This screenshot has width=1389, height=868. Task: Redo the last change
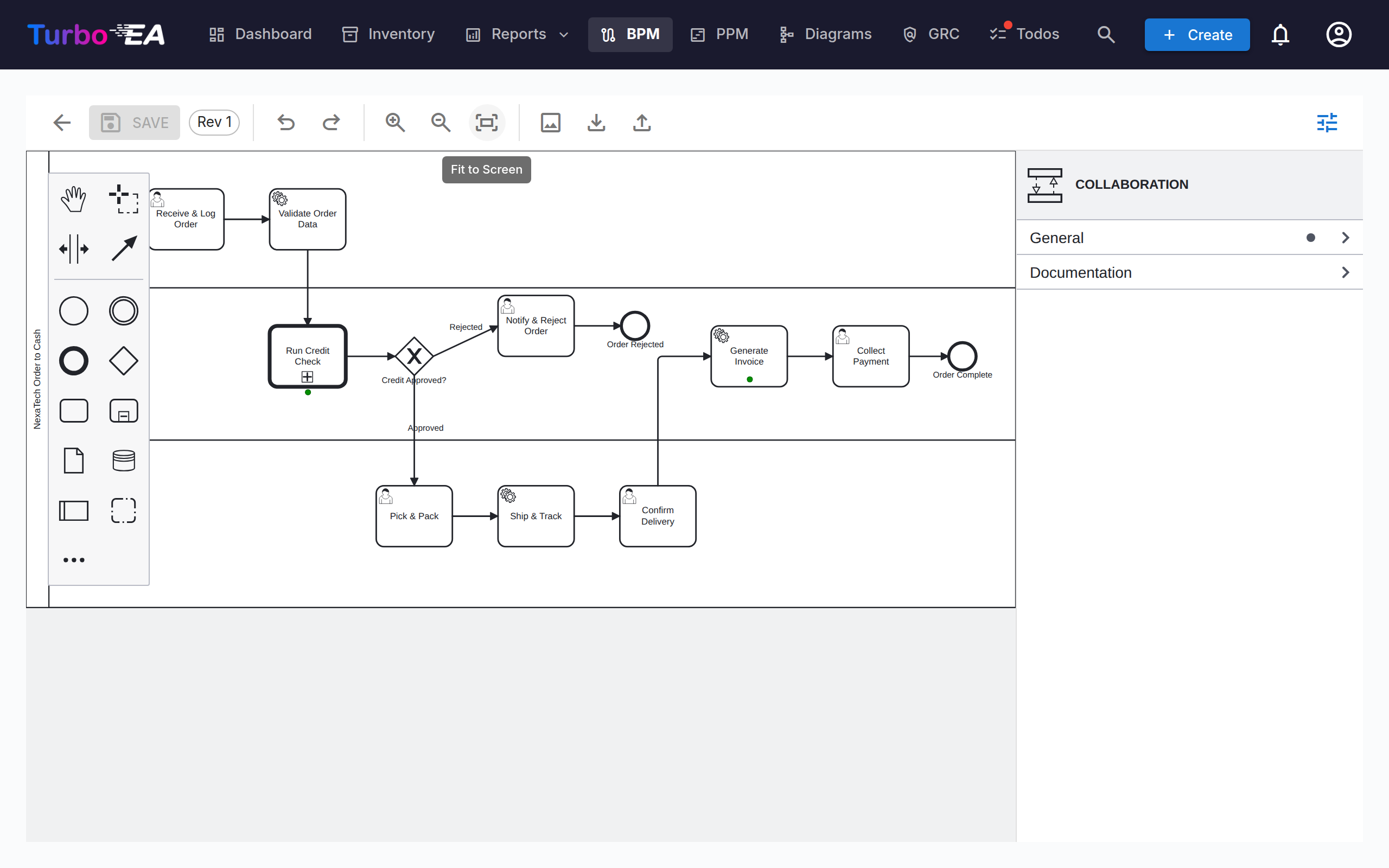tap(331, 122)
